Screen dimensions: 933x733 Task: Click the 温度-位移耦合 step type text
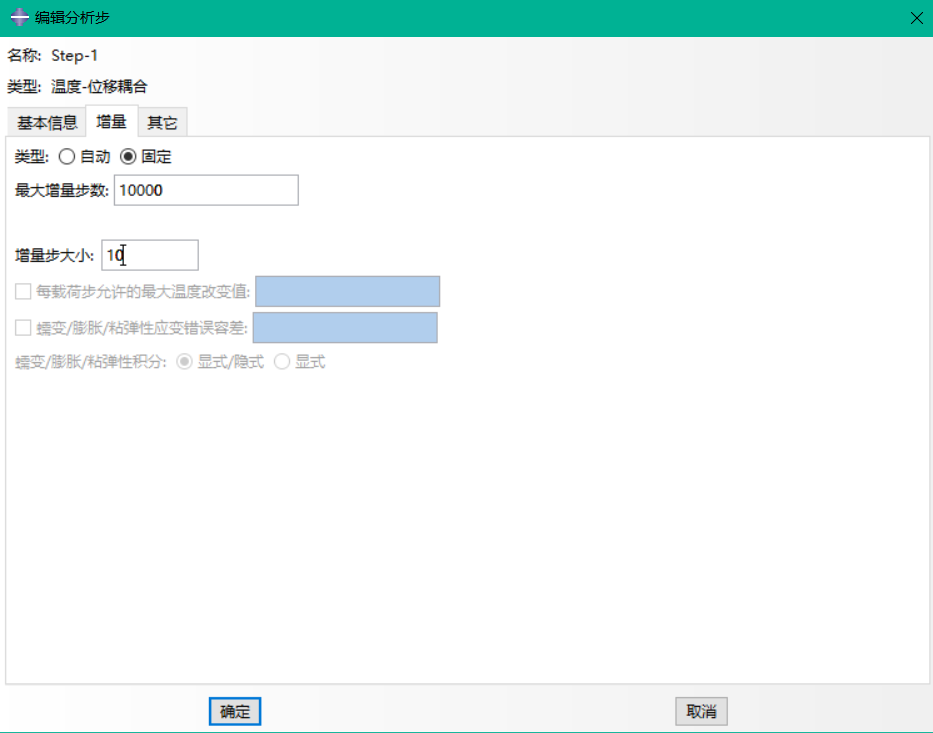coord(100,87)
